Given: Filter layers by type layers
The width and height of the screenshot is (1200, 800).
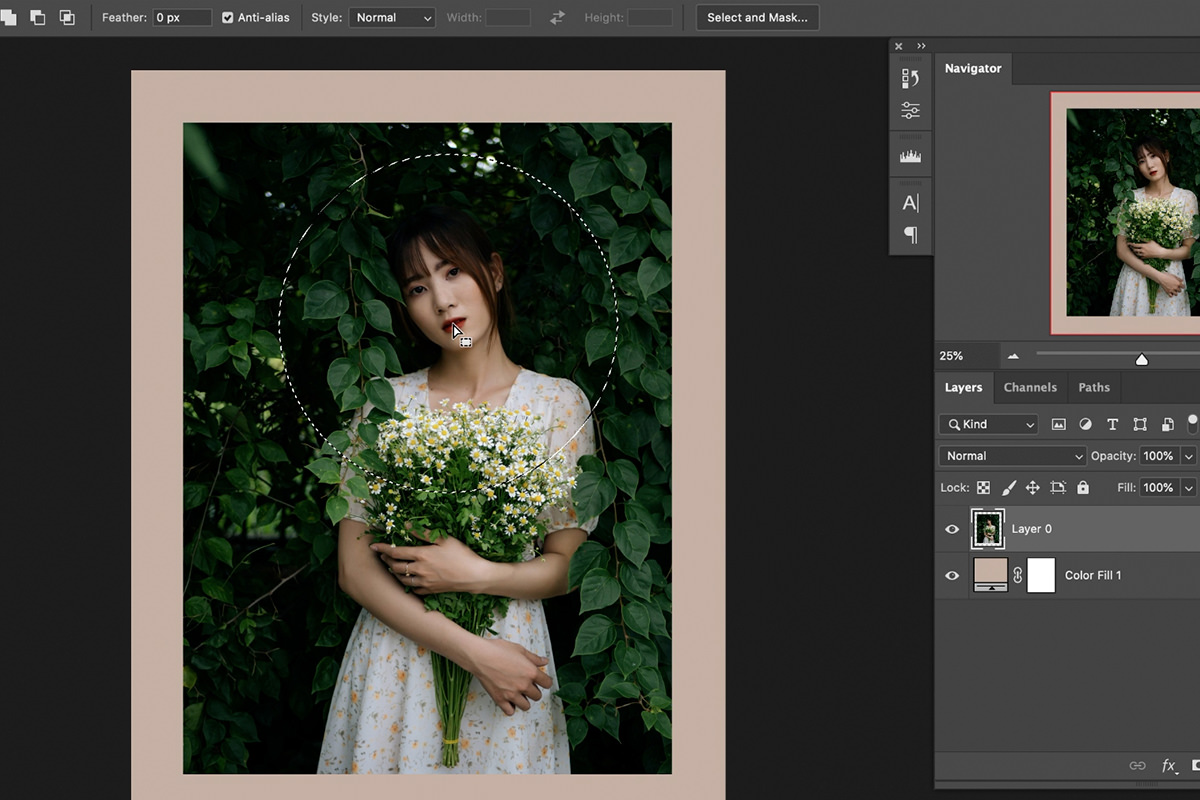Looking at the screenshot, I should click(x=1112, y=425).
